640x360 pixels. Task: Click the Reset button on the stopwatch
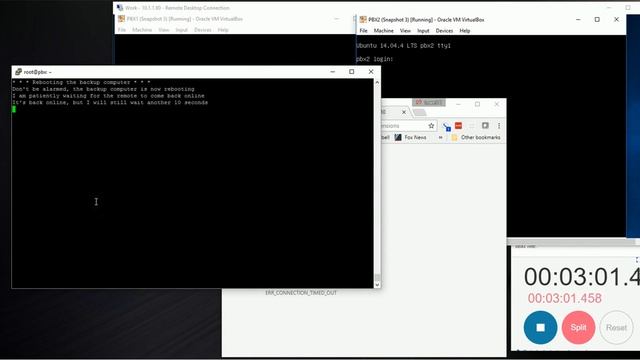tap(616, 327)
